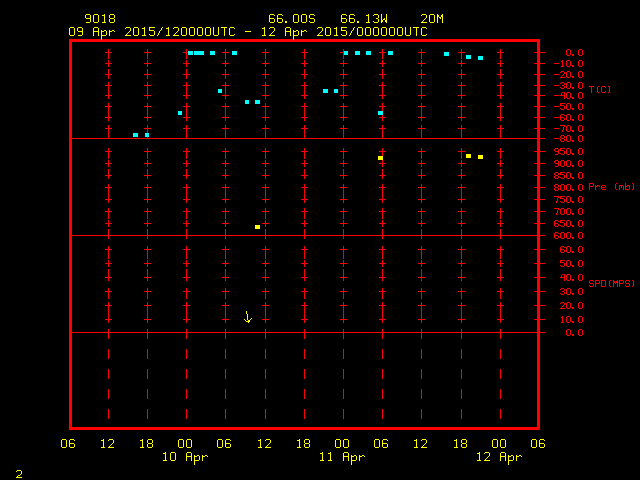Click the 12 Apr date label
The image size is (640, 480).
498,457
